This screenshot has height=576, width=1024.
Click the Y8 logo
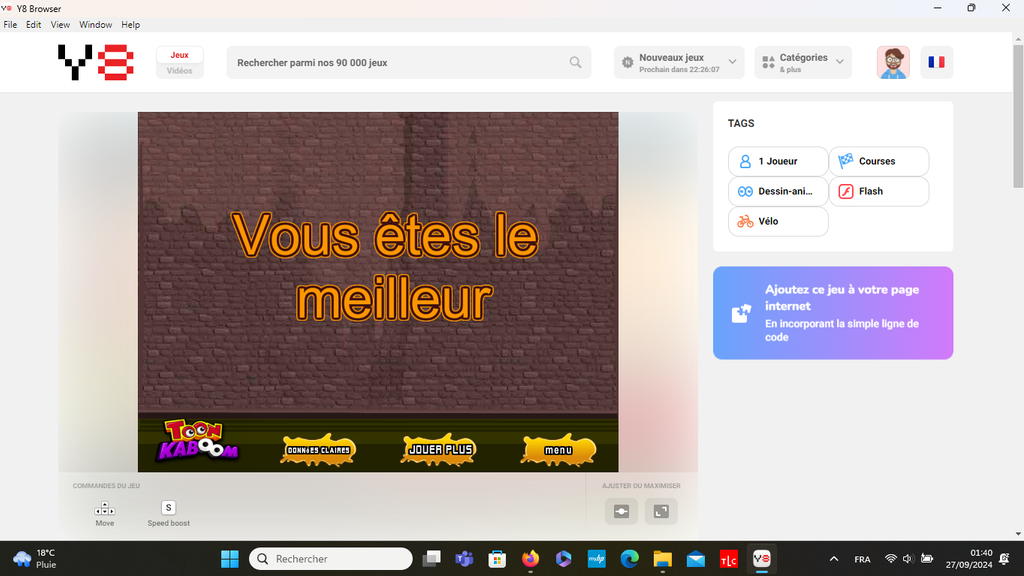[96, 62]
